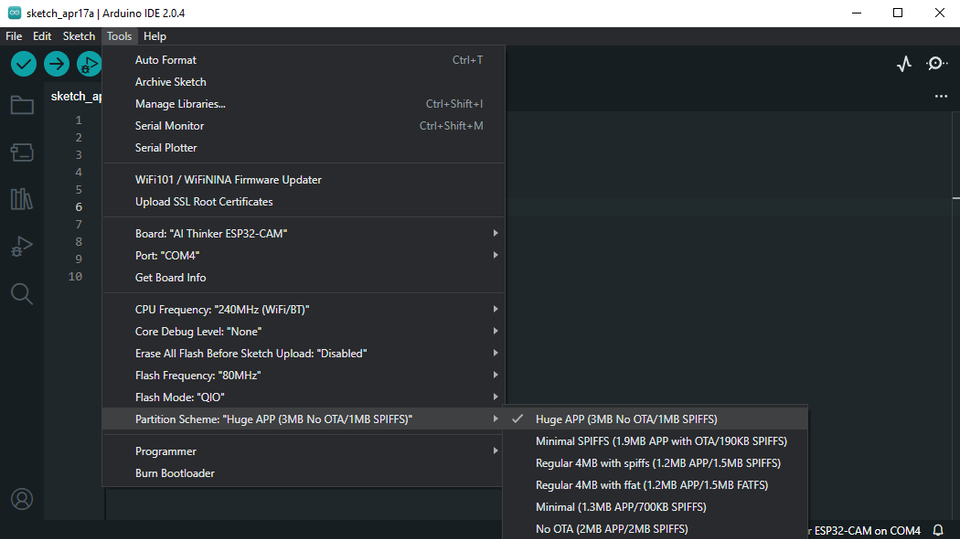This screenshot has height=539, width=960.
Task: Open the Sketchbook folder sidebar icon
Action: 21,105
